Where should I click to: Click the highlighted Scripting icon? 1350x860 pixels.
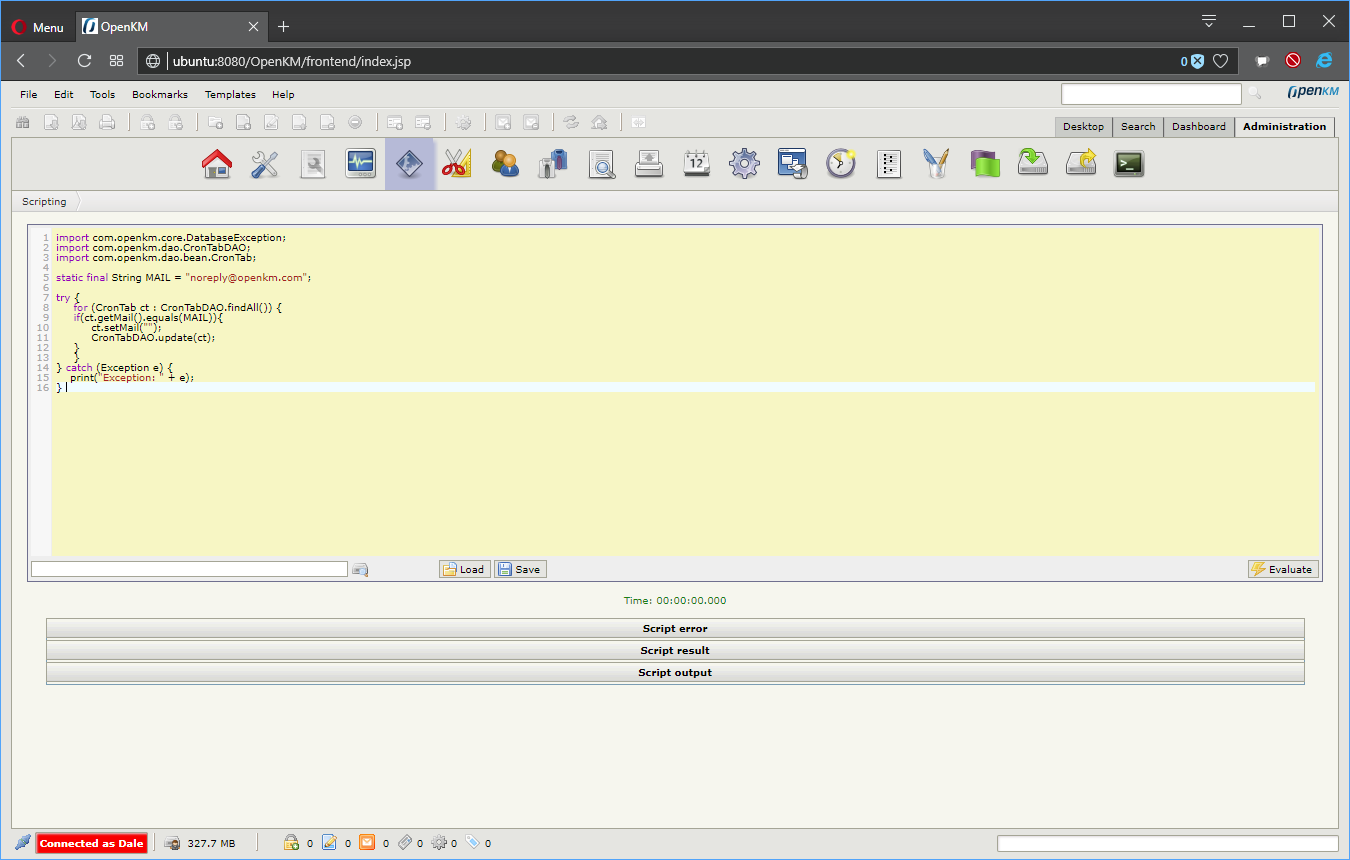409,163
